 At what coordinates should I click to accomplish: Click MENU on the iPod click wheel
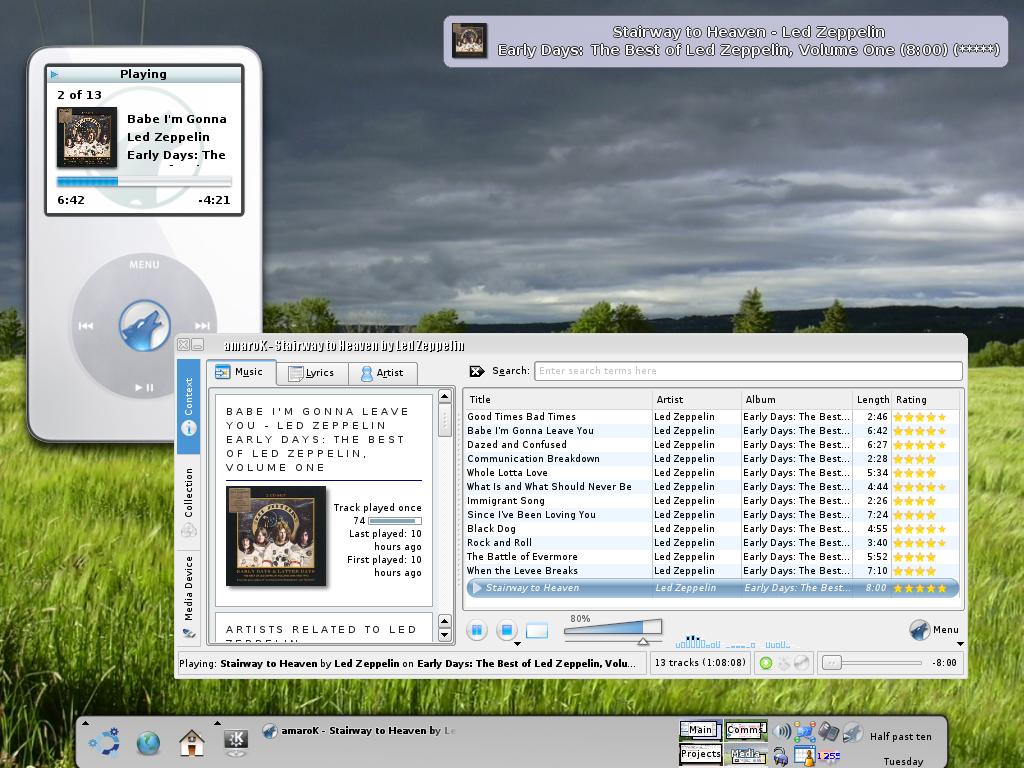[144, 264]
